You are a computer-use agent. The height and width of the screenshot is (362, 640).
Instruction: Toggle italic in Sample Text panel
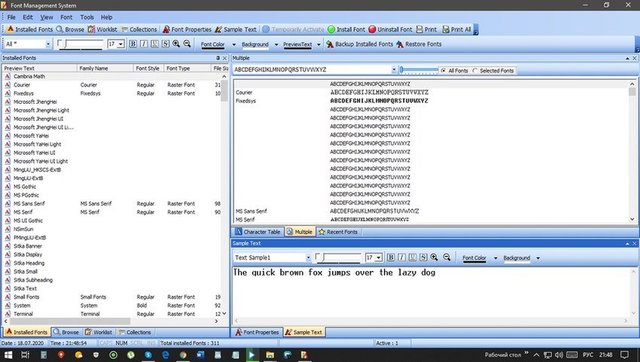coord(402,257)
